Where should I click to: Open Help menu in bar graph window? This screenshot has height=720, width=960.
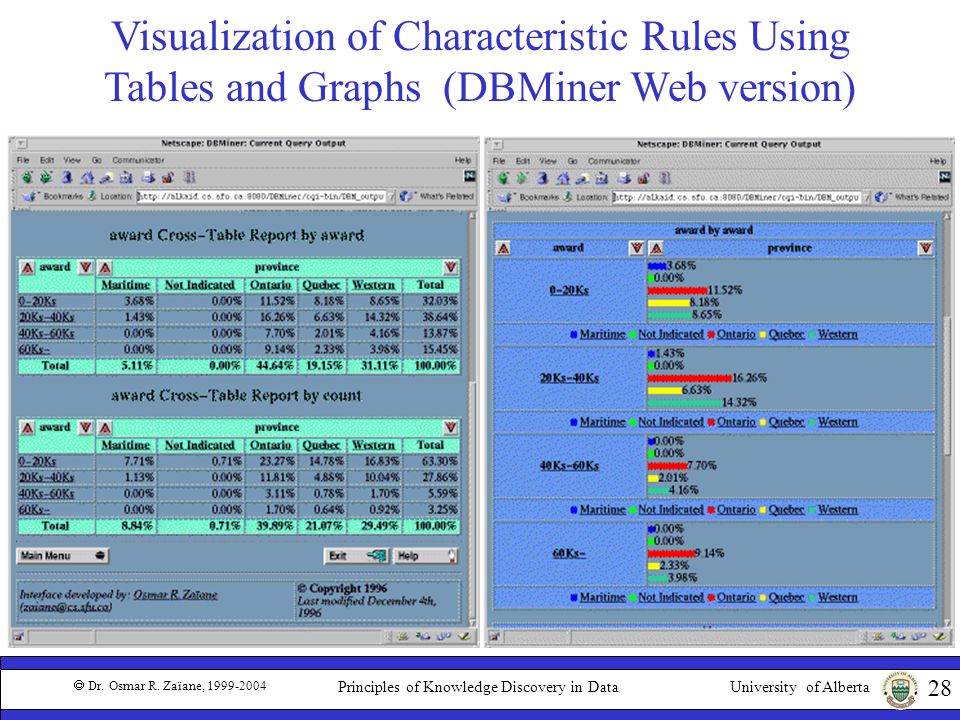pos(938,161)
